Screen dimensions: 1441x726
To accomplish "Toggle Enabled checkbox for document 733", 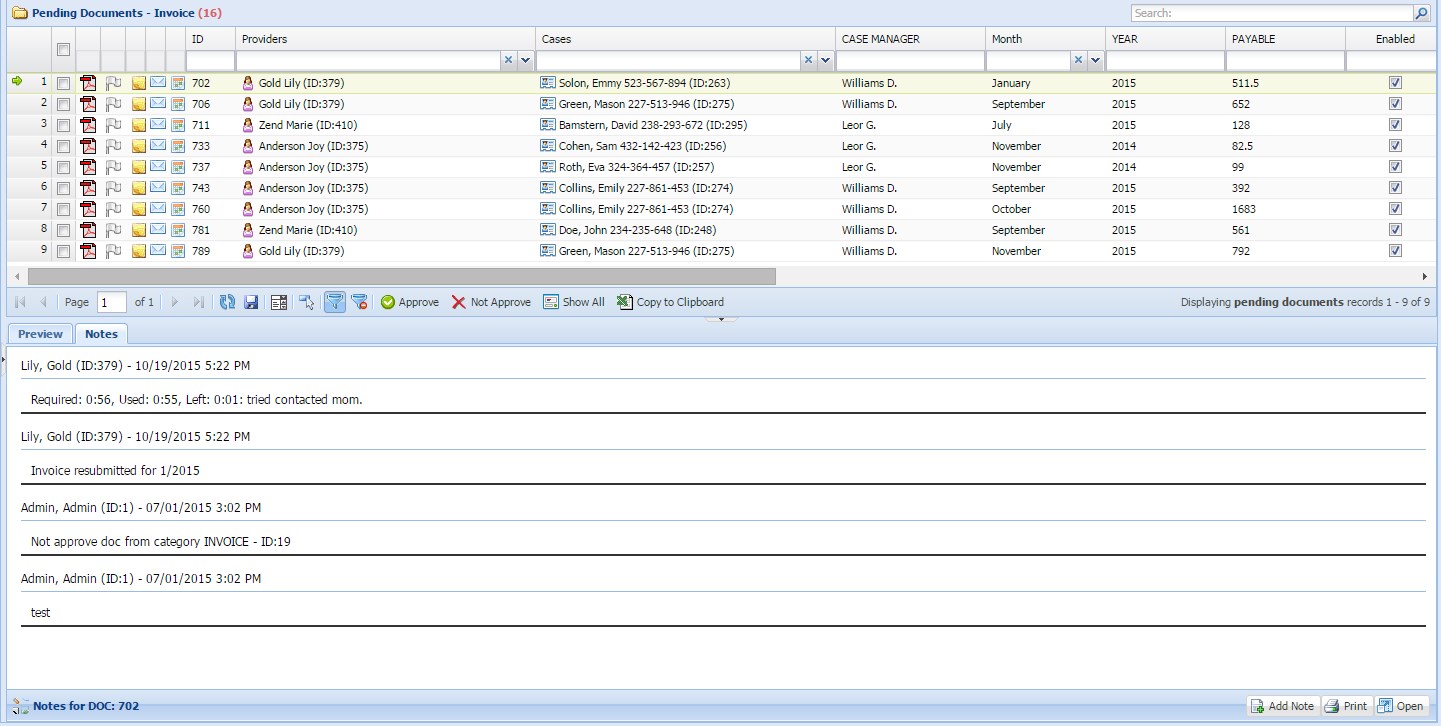I will point(1396,146).
